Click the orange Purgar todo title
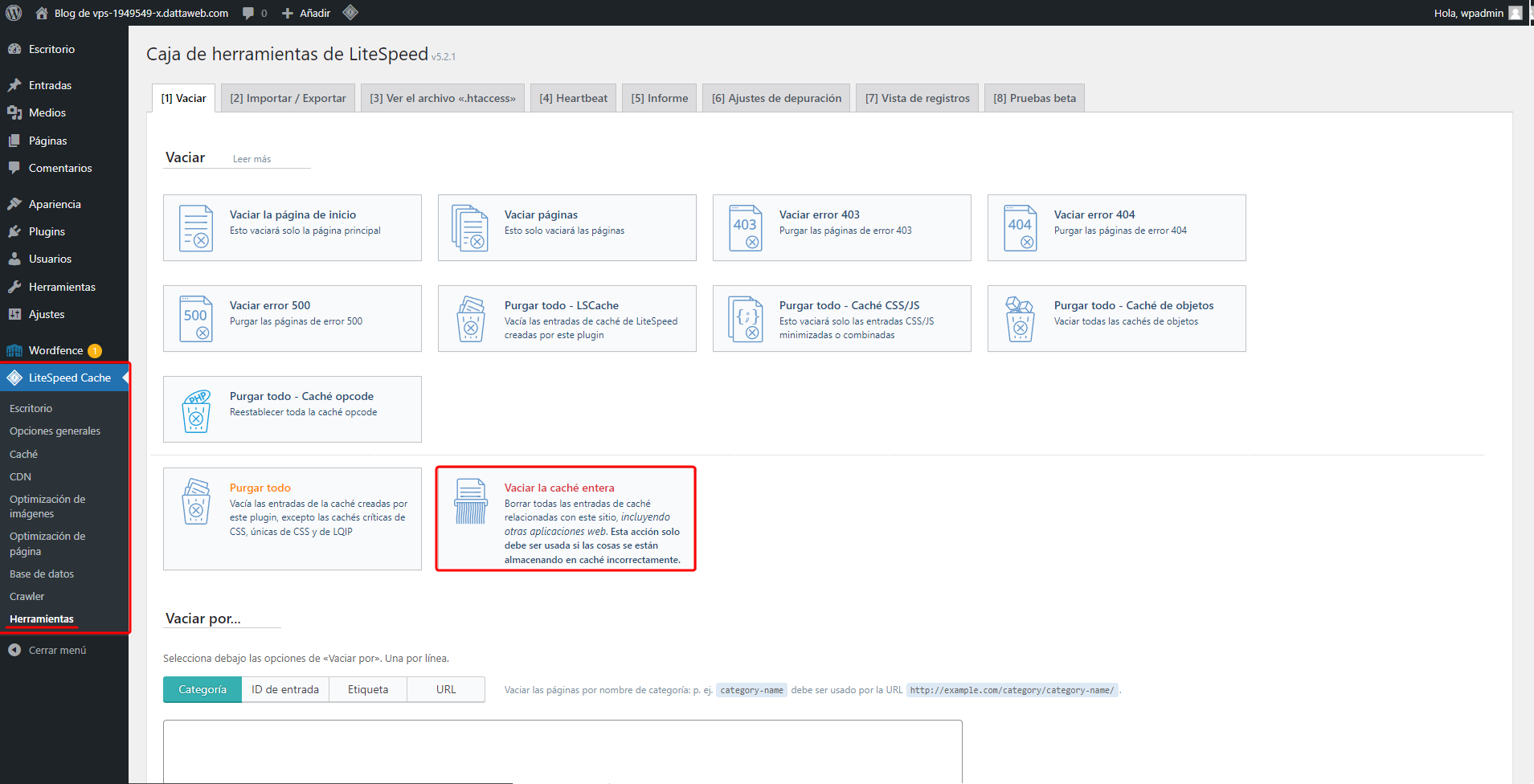Image resolution: width=1534 pixels, height=784 pixels. click(x=260, y=488)
